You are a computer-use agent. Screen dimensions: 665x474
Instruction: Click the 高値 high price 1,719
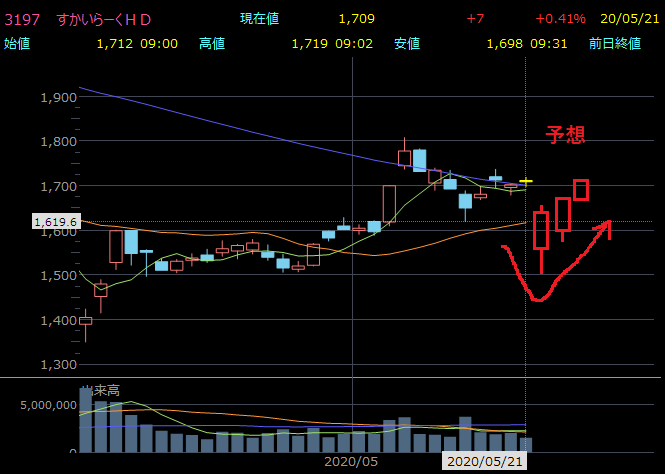click(310, 43)
